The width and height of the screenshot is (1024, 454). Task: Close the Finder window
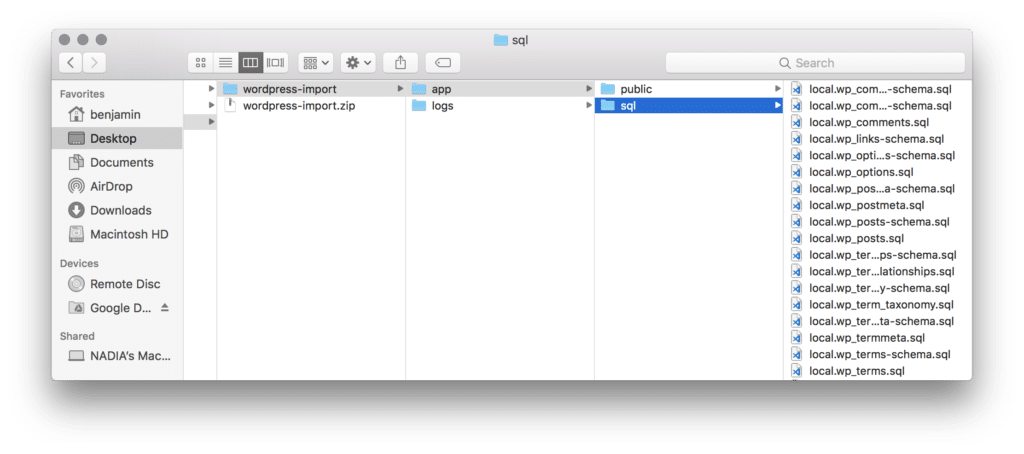coord(65,40)
